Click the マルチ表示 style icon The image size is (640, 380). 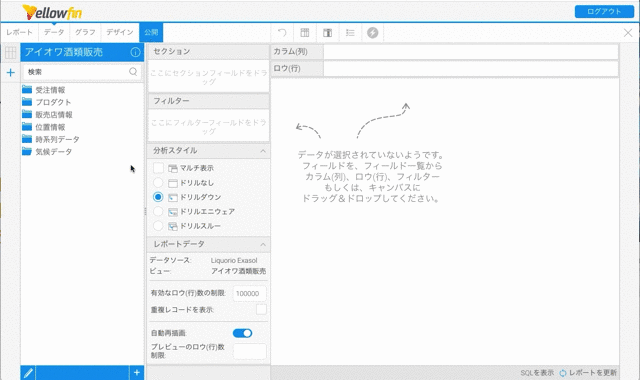pos(173,168)
